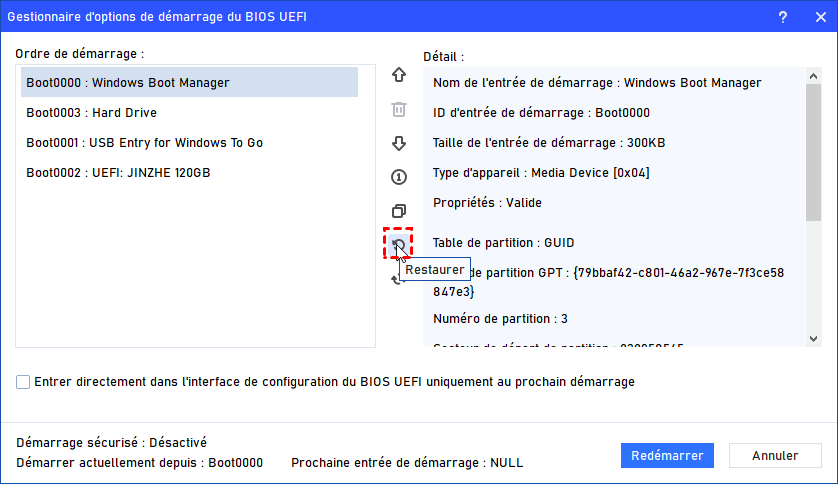Choose Boot0001 : USB Entry for Windows To Go
The height and width of the screenshot is (484, 838).
click(x=144, y=143)
